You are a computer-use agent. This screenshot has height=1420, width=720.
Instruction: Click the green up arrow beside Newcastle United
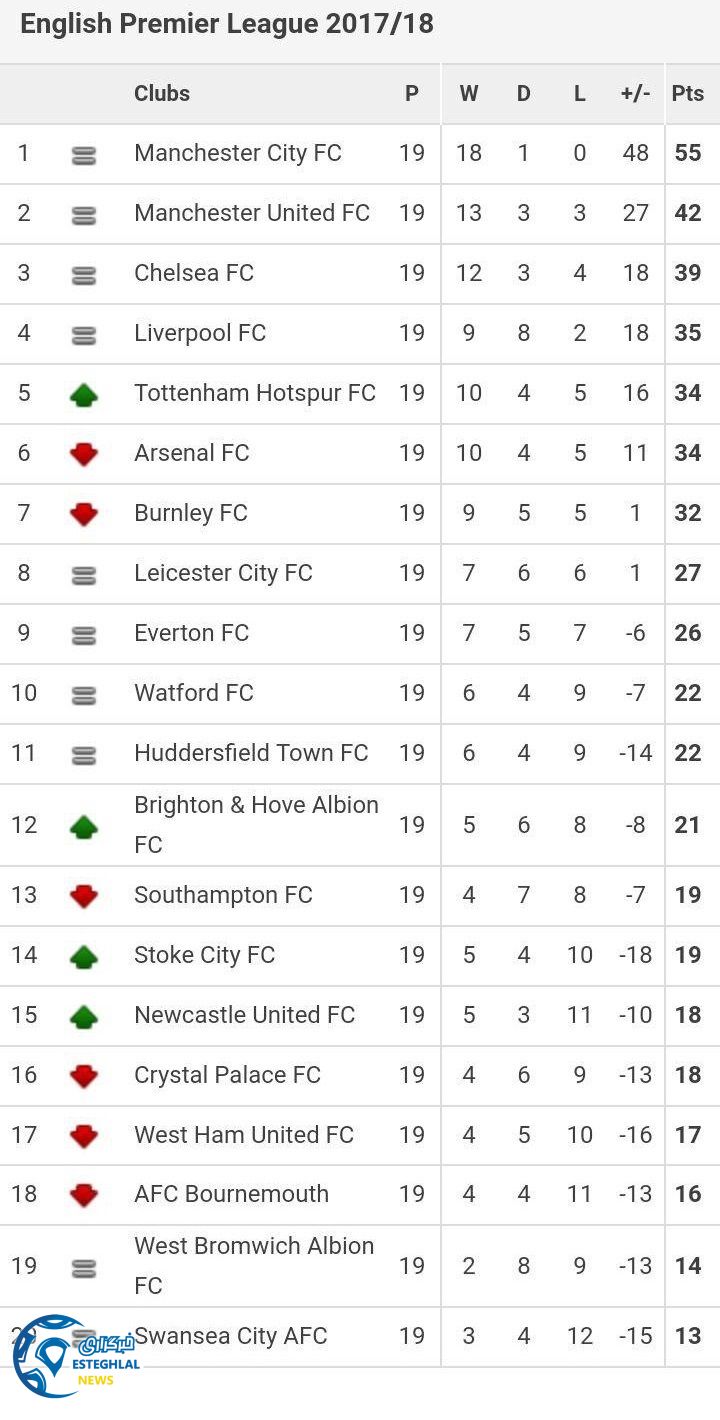[x=84, y=1017]
